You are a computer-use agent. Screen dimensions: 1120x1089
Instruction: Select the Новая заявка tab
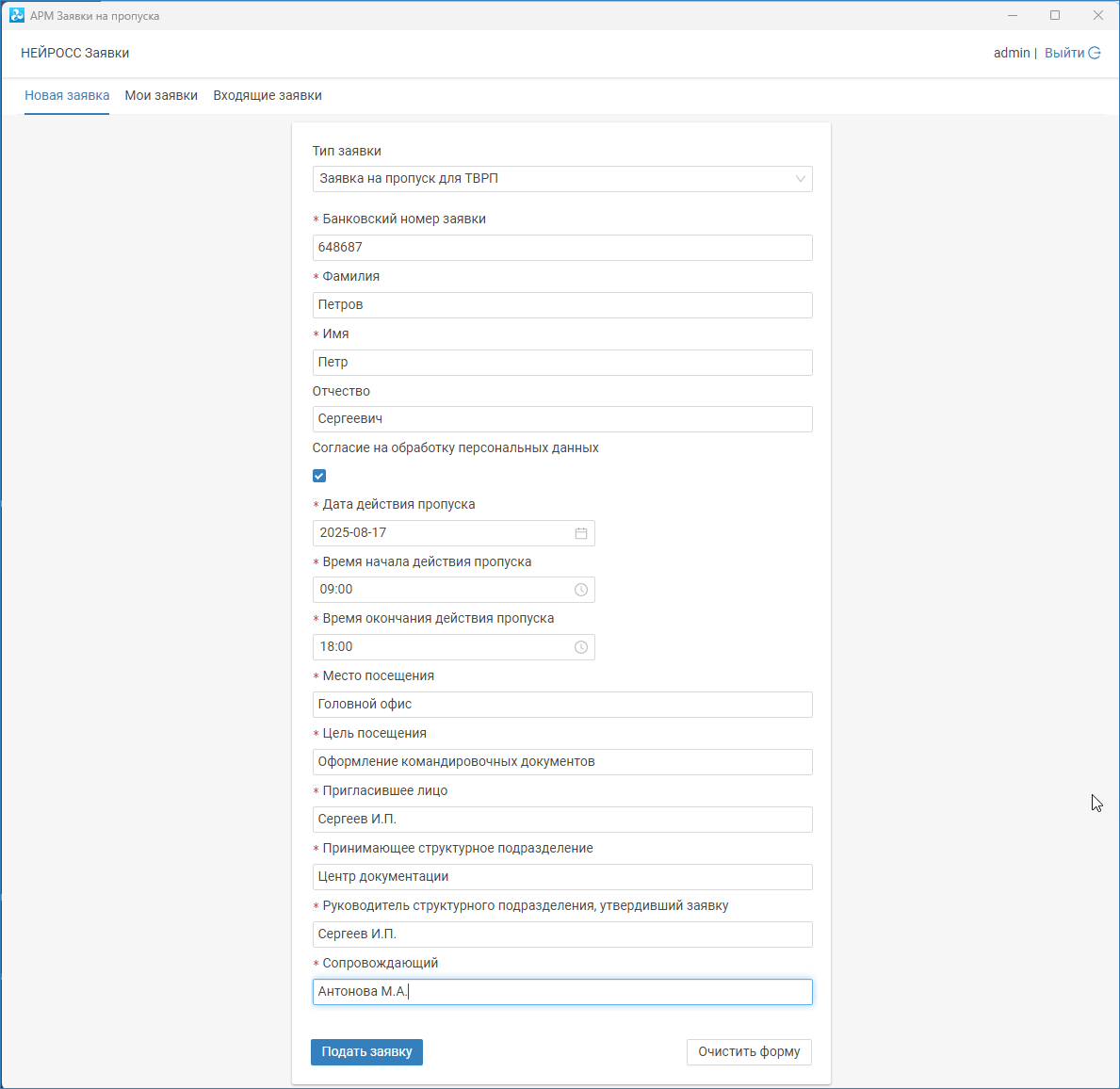[x=67, y=95]
